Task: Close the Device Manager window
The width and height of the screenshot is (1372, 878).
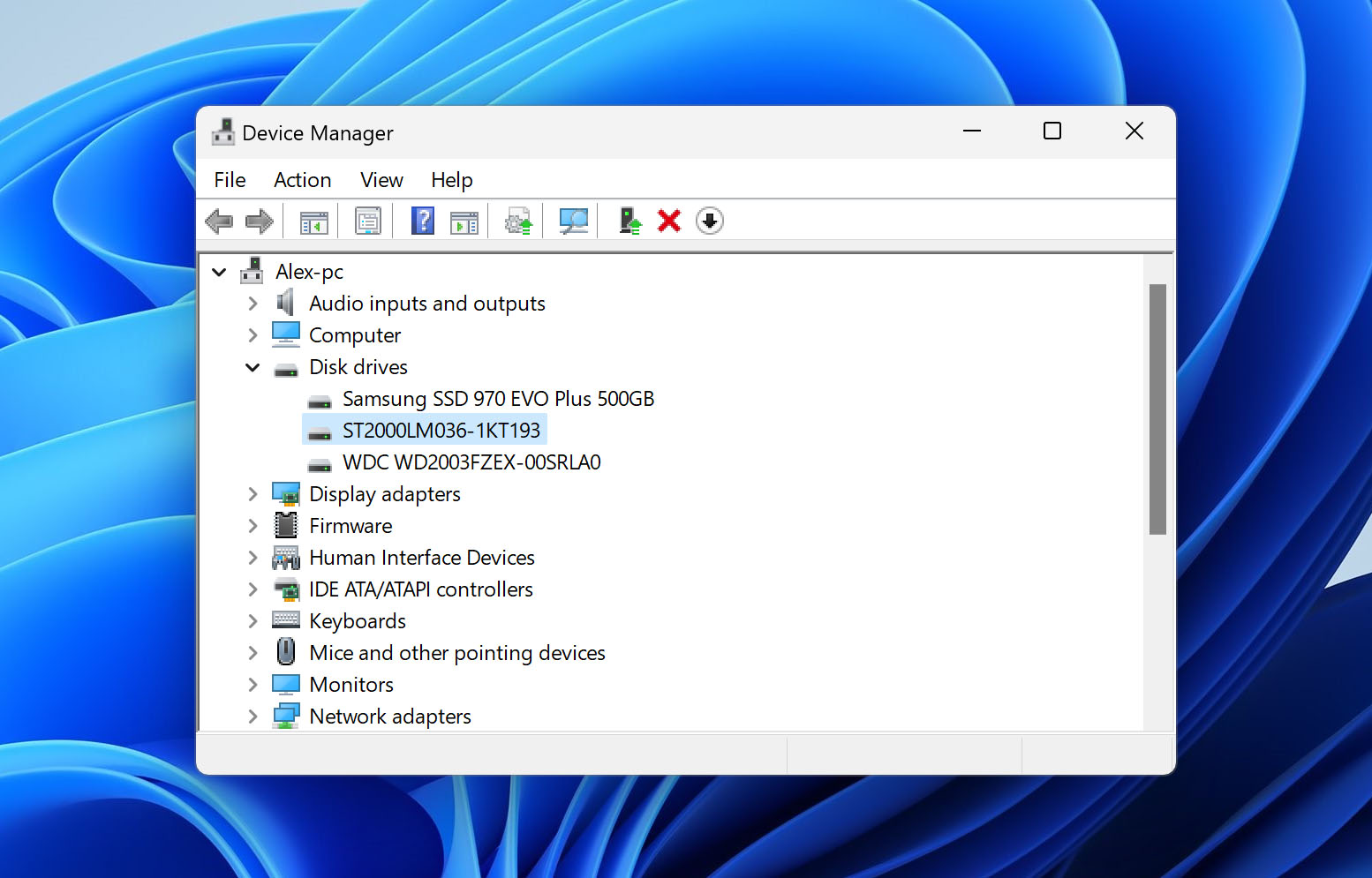Action: tap(1135, 131)
